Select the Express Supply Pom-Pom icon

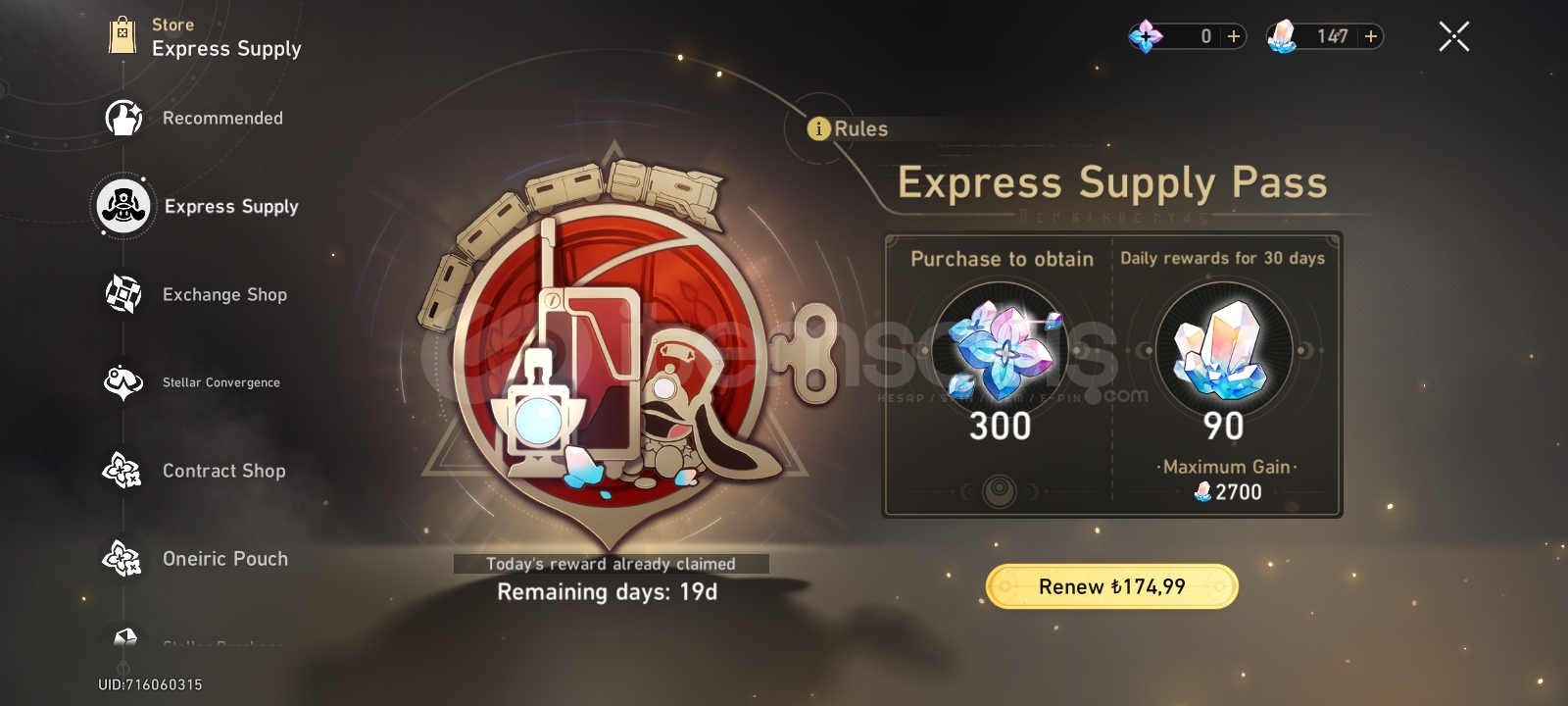click(x=123, y=206)
